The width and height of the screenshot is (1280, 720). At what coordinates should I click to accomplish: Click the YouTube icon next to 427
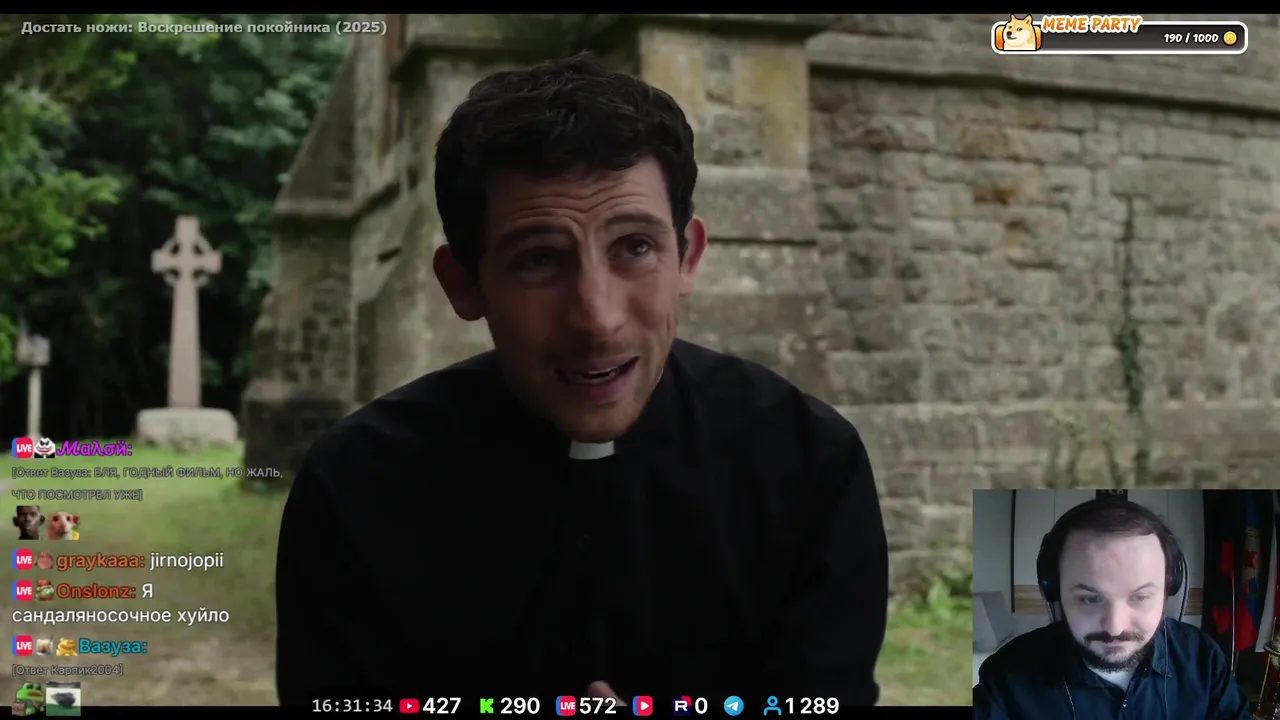(408, 706)
